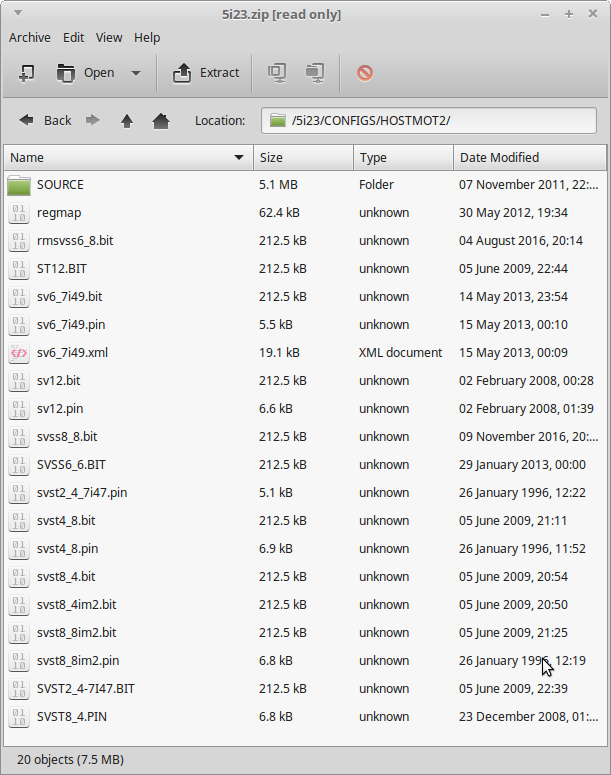Select the SVST2_4-7I47.BIT file icon
This screenshot has width=611, height=775.
pyautogui.click(x=19, y=689)
